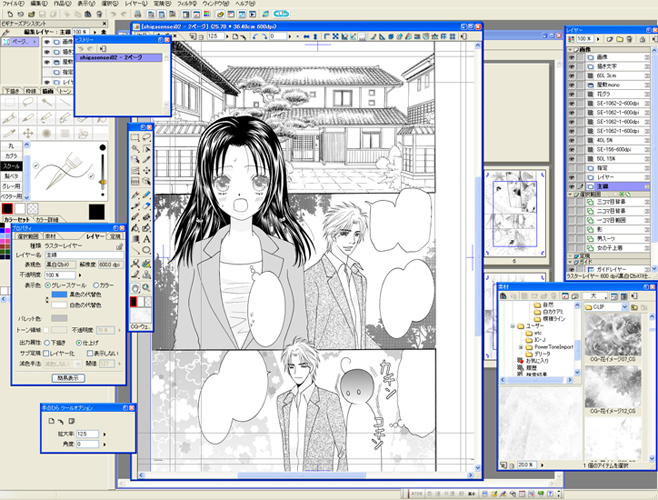Collapse the ユーザー folder tree node
This screenshot has height=500, width=658.
[x=512, y=326]
